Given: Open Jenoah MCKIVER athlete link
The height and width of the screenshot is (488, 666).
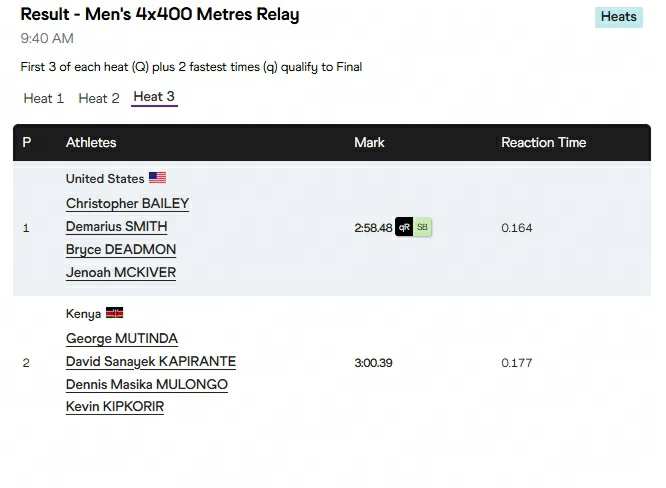Looking at the screenshot, I should 121,272.
